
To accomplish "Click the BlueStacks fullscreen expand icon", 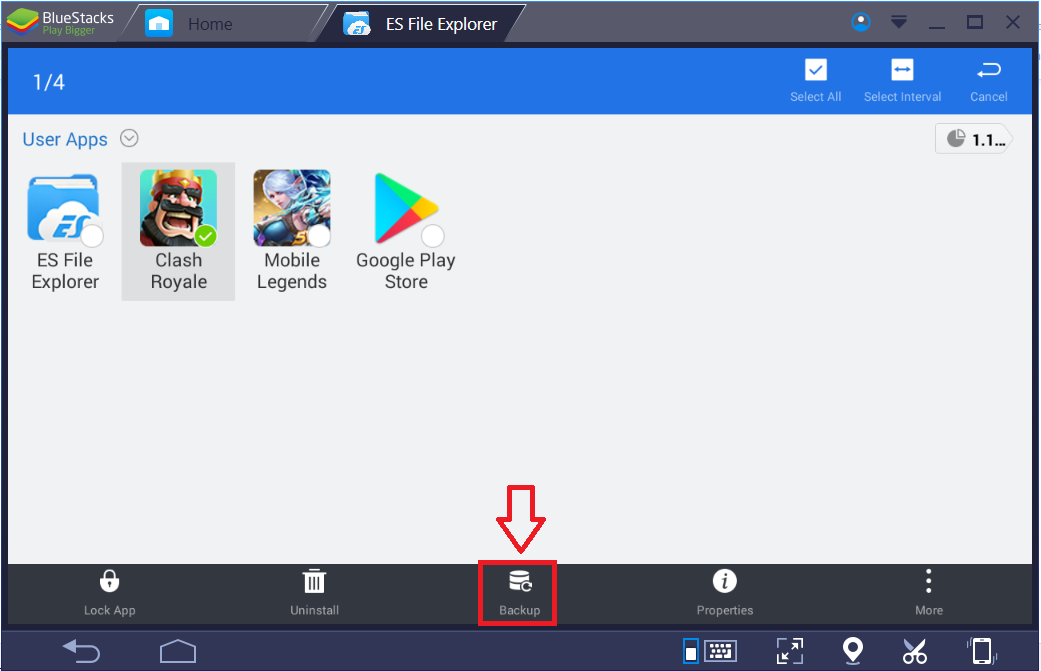I will tap(789, 651).
